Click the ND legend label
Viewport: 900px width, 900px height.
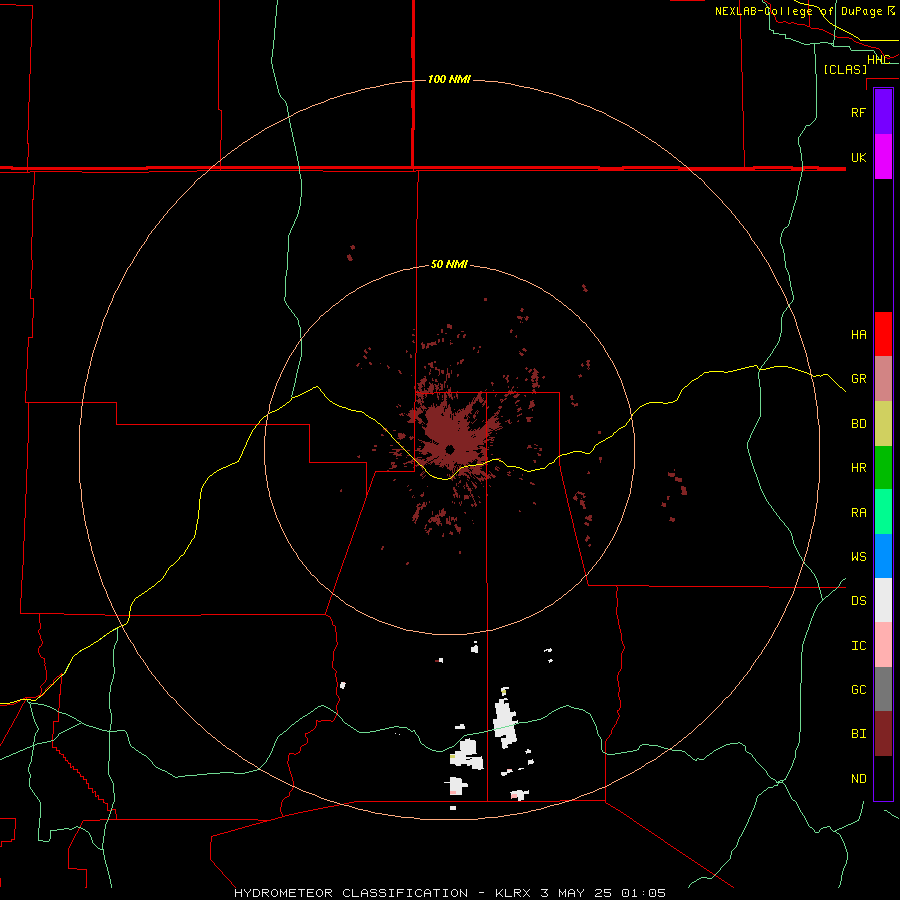pyautogui.click(x=858, y=779)
